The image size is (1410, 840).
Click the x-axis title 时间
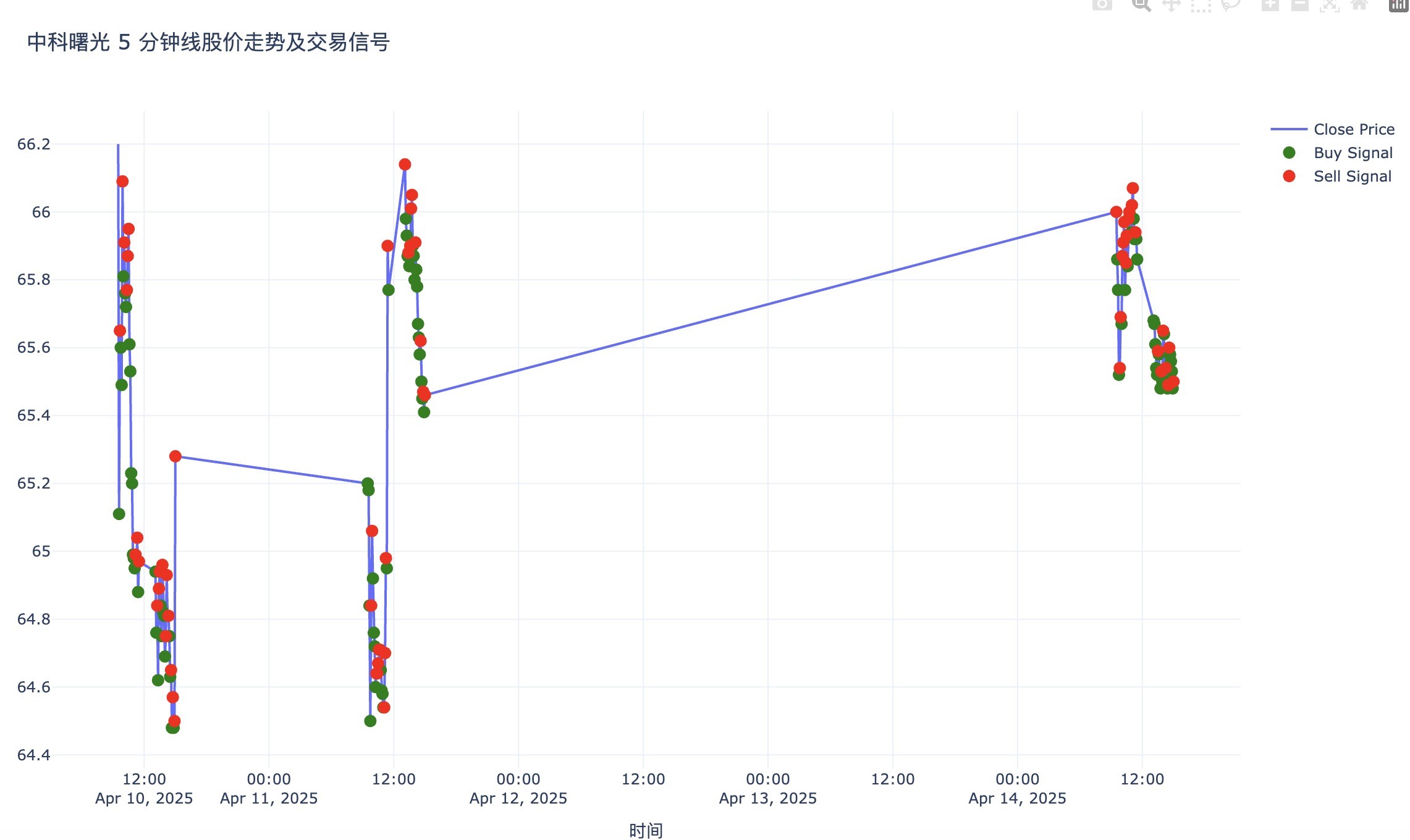tap(646, 830)
